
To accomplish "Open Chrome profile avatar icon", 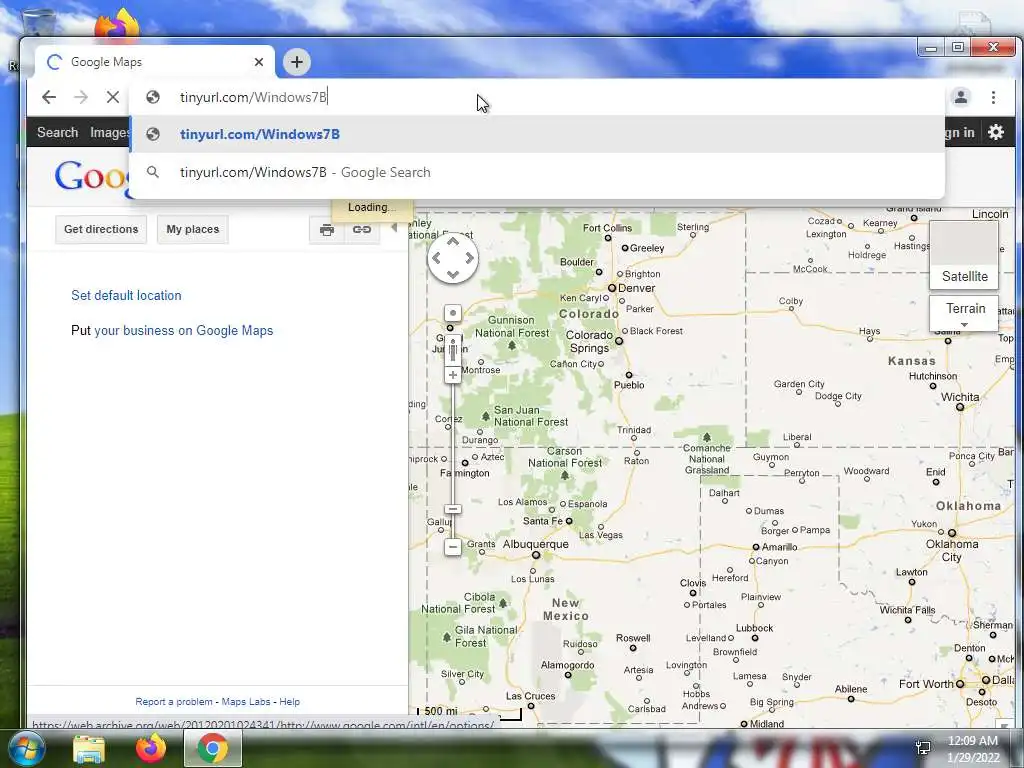I will click(961, 97).
